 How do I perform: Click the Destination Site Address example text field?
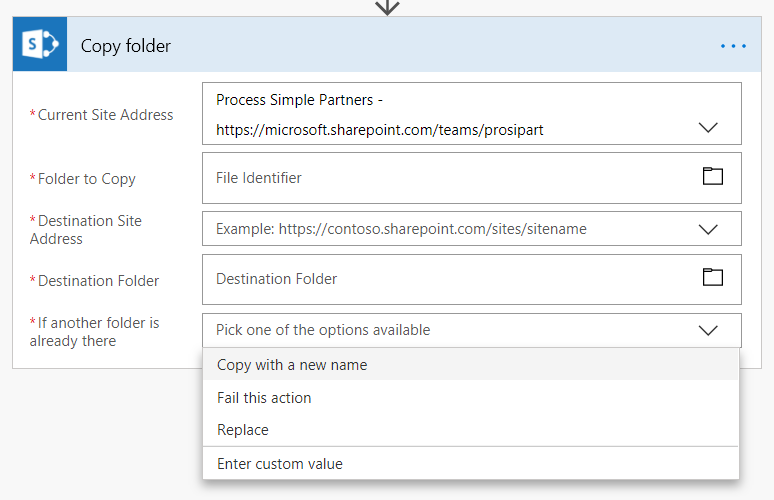click(x=450, y=229)
